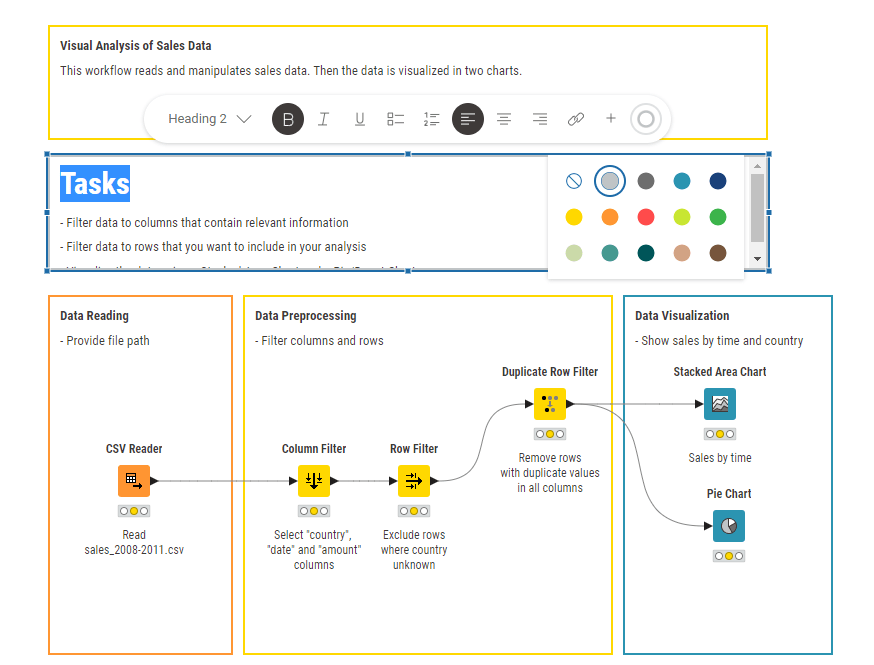Choose the no-color option in the palette
Viewport: 874px width, 665px height.
pos(573,181)
